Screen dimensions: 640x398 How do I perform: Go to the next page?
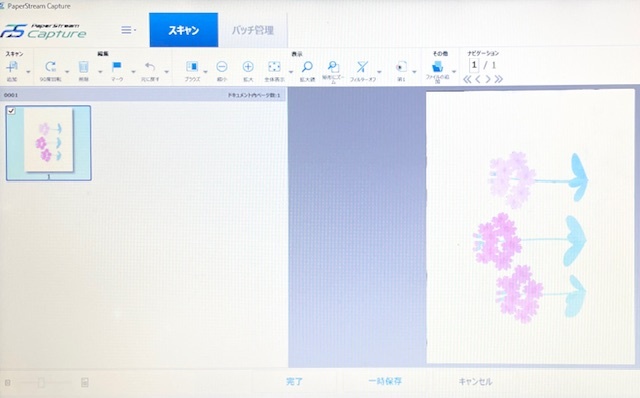pyautogui.click(x=488, y=79)
